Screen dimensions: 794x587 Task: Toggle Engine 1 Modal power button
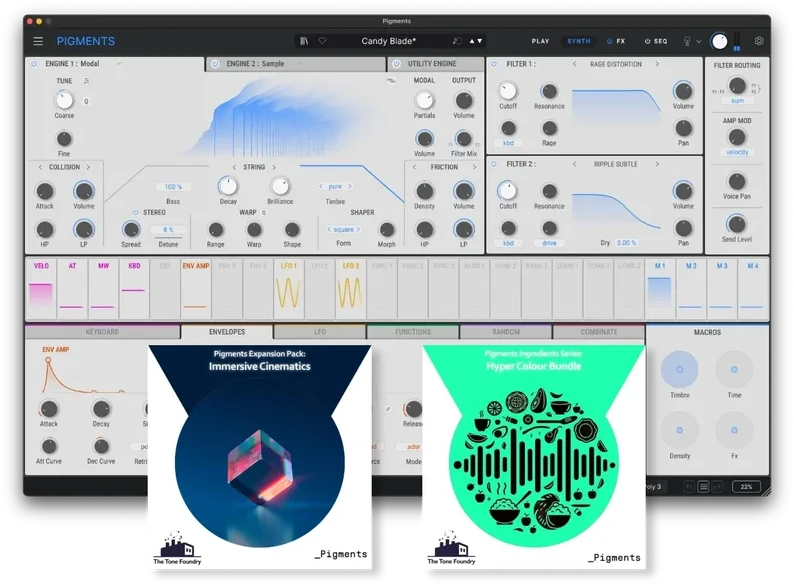tap(34, 64)
